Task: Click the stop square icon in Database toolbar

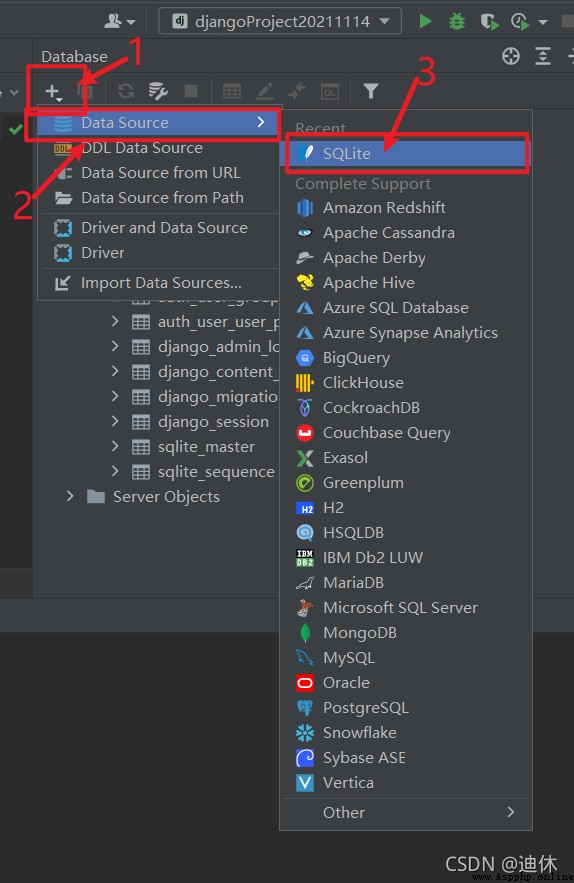Action: [x=191, y=91]
